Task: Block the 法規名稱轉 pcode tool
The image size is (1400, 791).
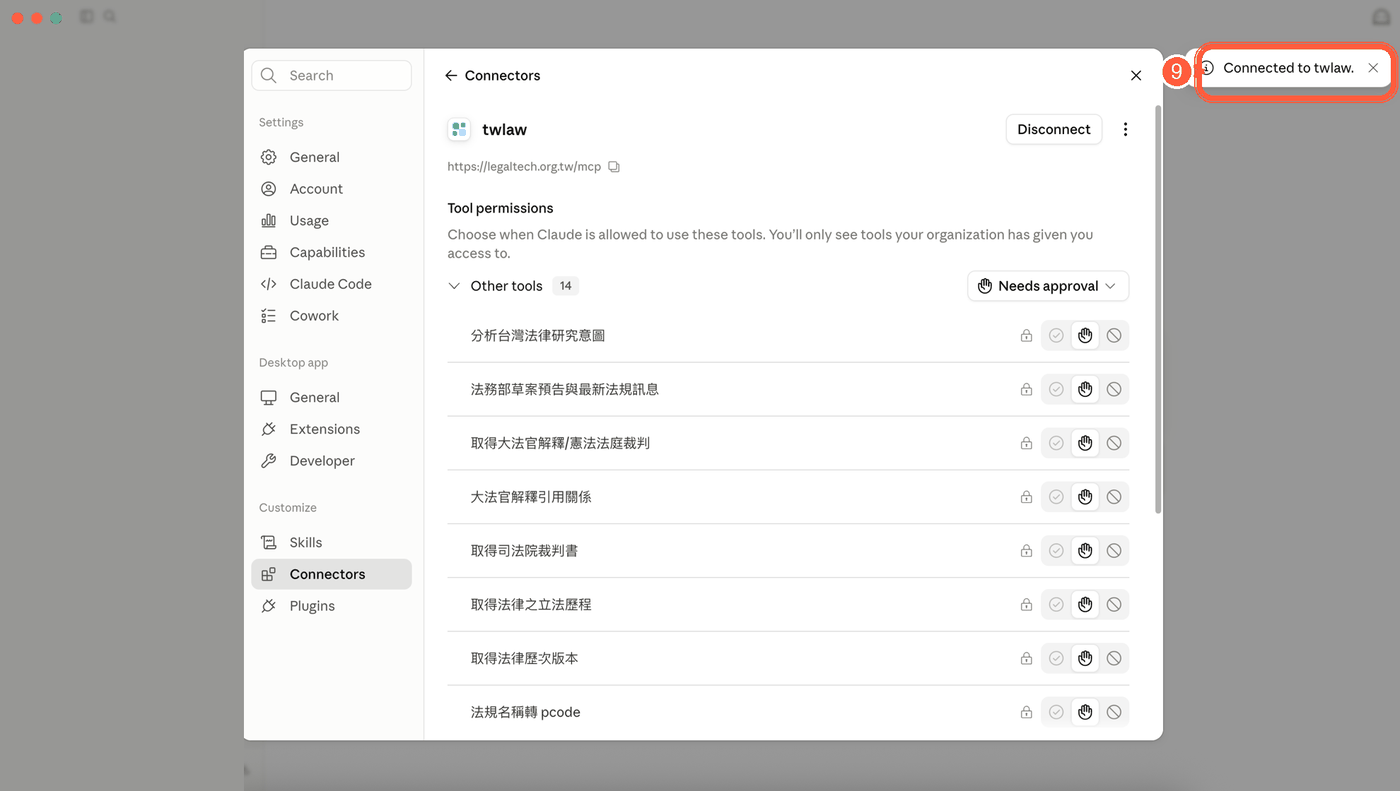Action: coord(1114,712)
